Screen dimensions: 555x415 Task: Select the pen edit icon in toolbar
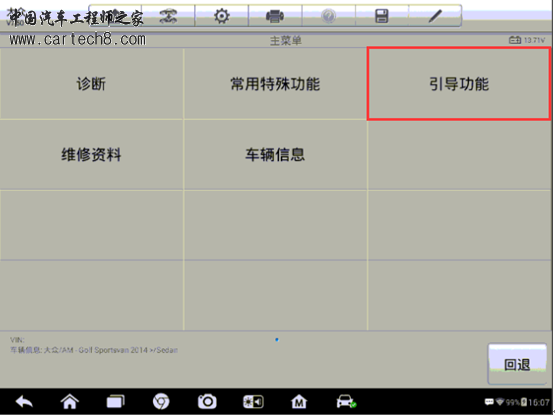[x=435, y=16]
